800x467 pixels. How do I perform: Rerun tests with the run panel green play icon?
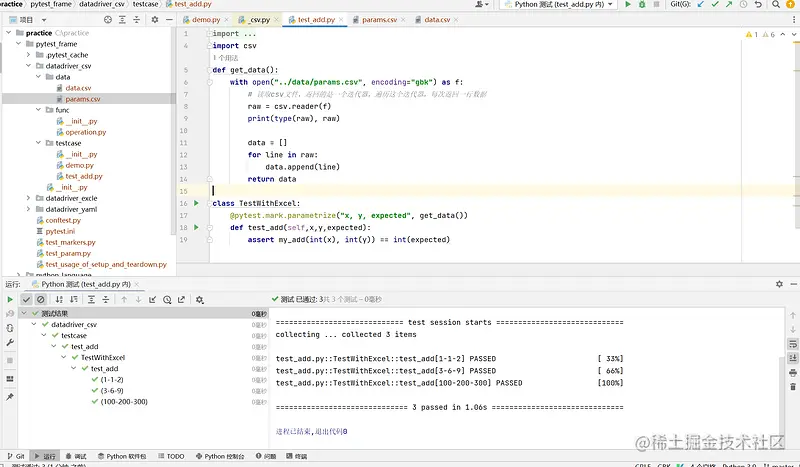coord(10,300)
